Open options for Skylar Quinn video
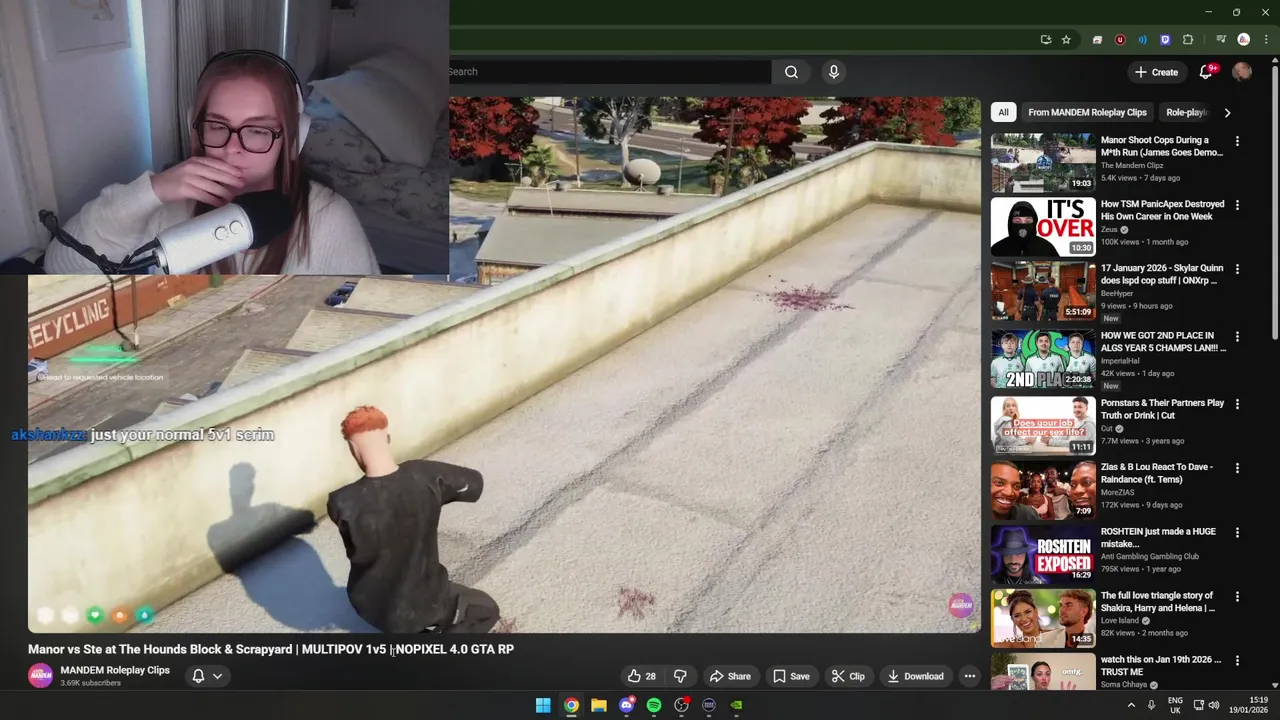 (x=1237, y=269)
